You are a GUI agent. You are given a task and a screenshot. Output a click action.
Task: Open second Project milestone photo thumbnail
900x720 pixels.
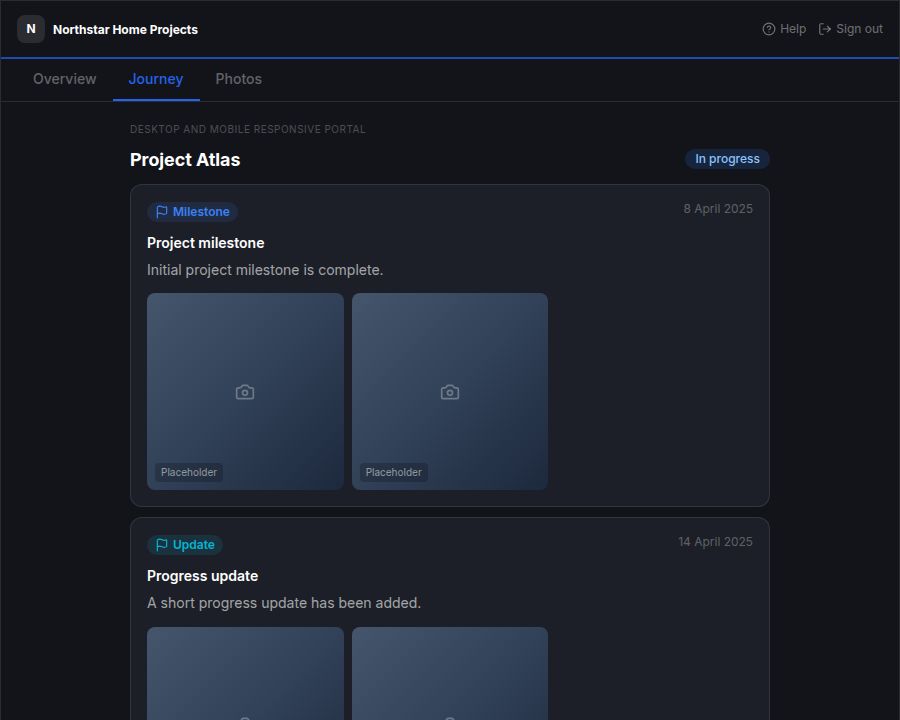coord(450,392)
